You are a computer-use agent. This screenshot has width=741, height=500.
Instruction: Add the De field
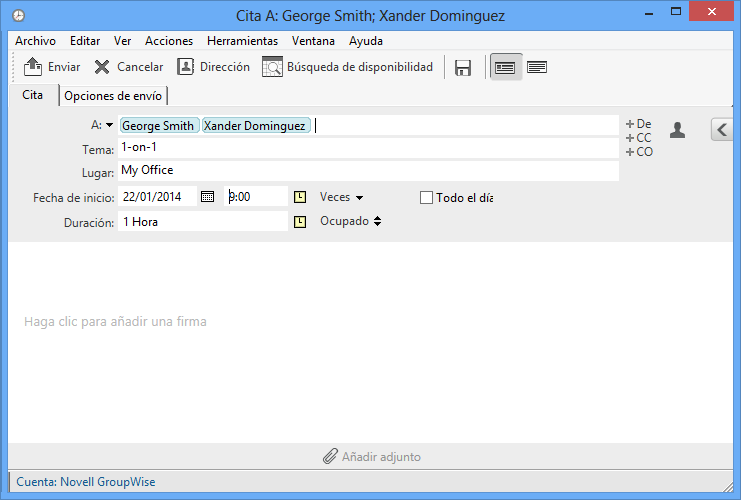click(638, 124)
